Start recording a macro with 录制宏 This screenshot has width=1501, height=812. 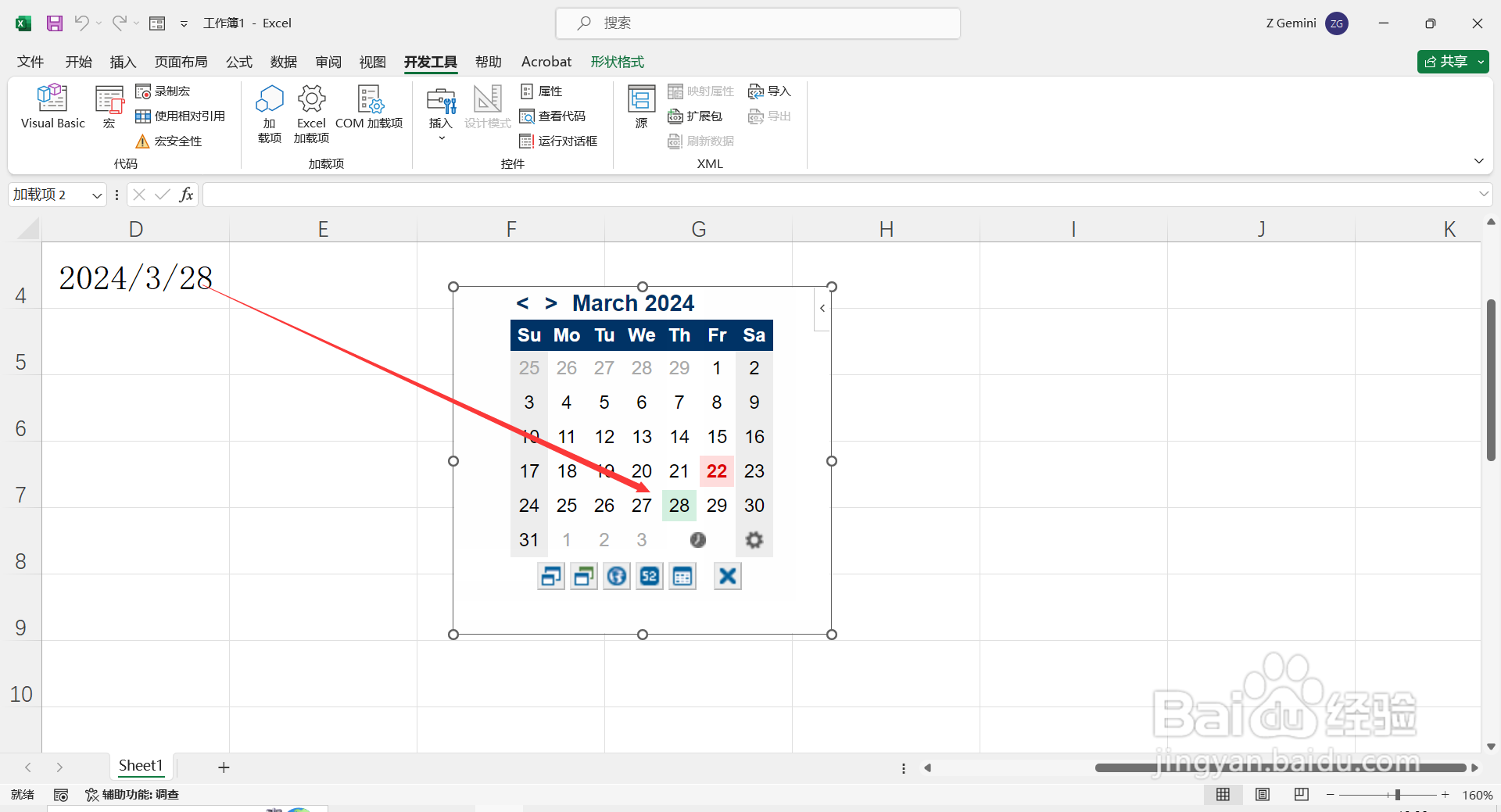(x=163, y=91)
